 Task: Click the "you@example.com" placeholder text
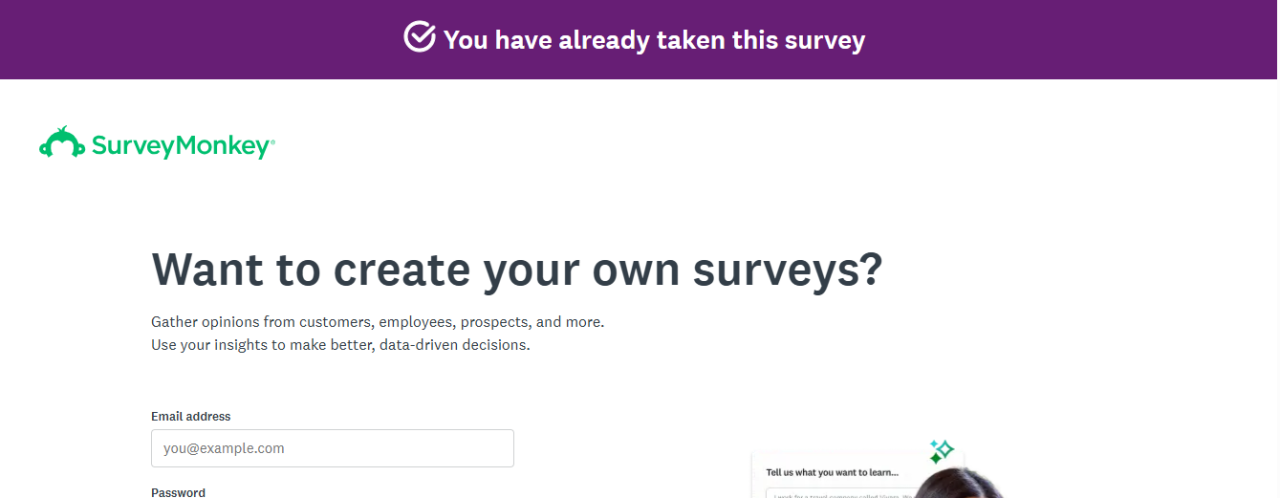[x=224, y=448]
